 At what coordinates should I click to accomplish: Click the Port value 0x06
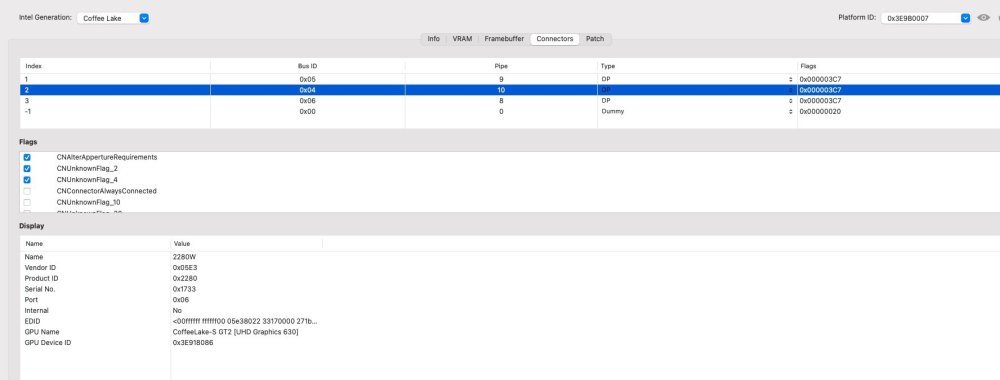click(180, 300)
